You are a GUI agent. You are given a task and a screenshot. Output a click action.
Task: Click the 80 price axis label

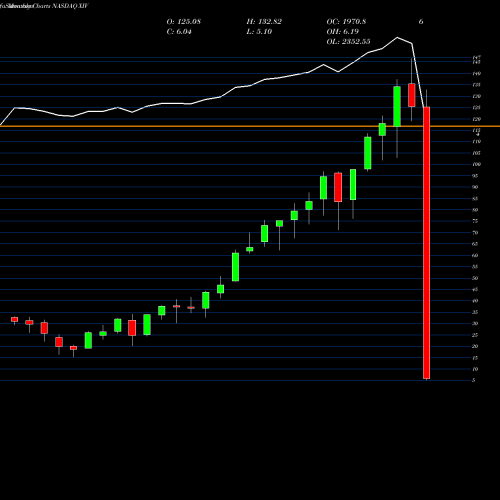(x=475, y=210)
